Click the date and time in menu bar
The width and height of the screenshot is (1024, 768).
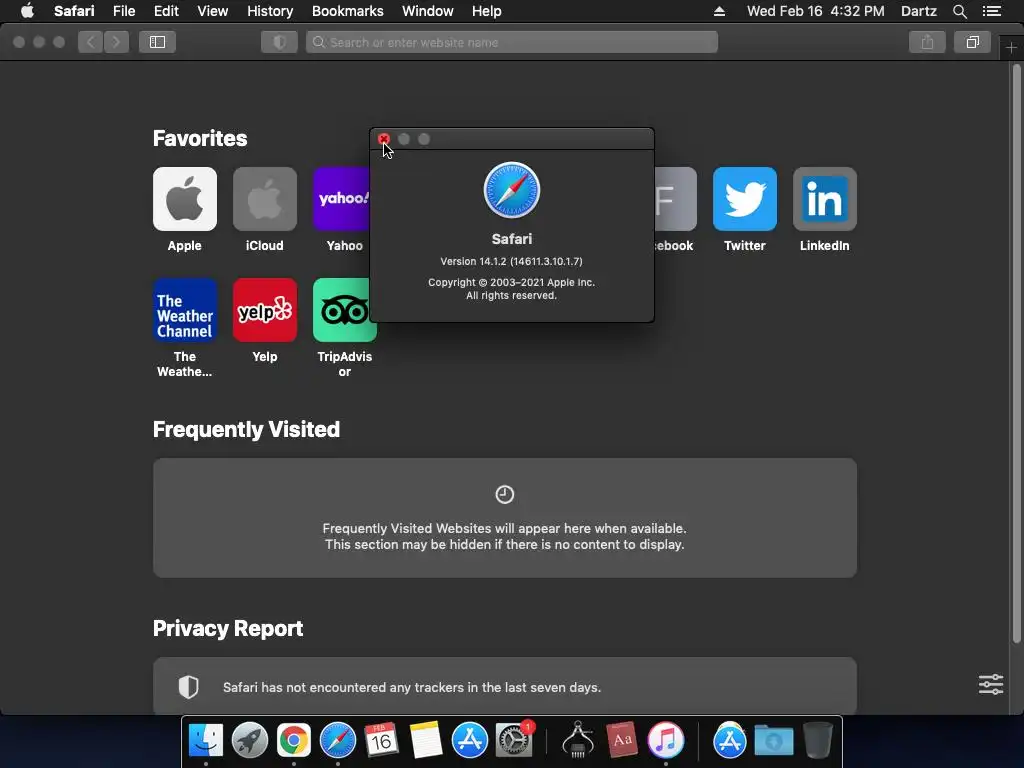[816, 11]
